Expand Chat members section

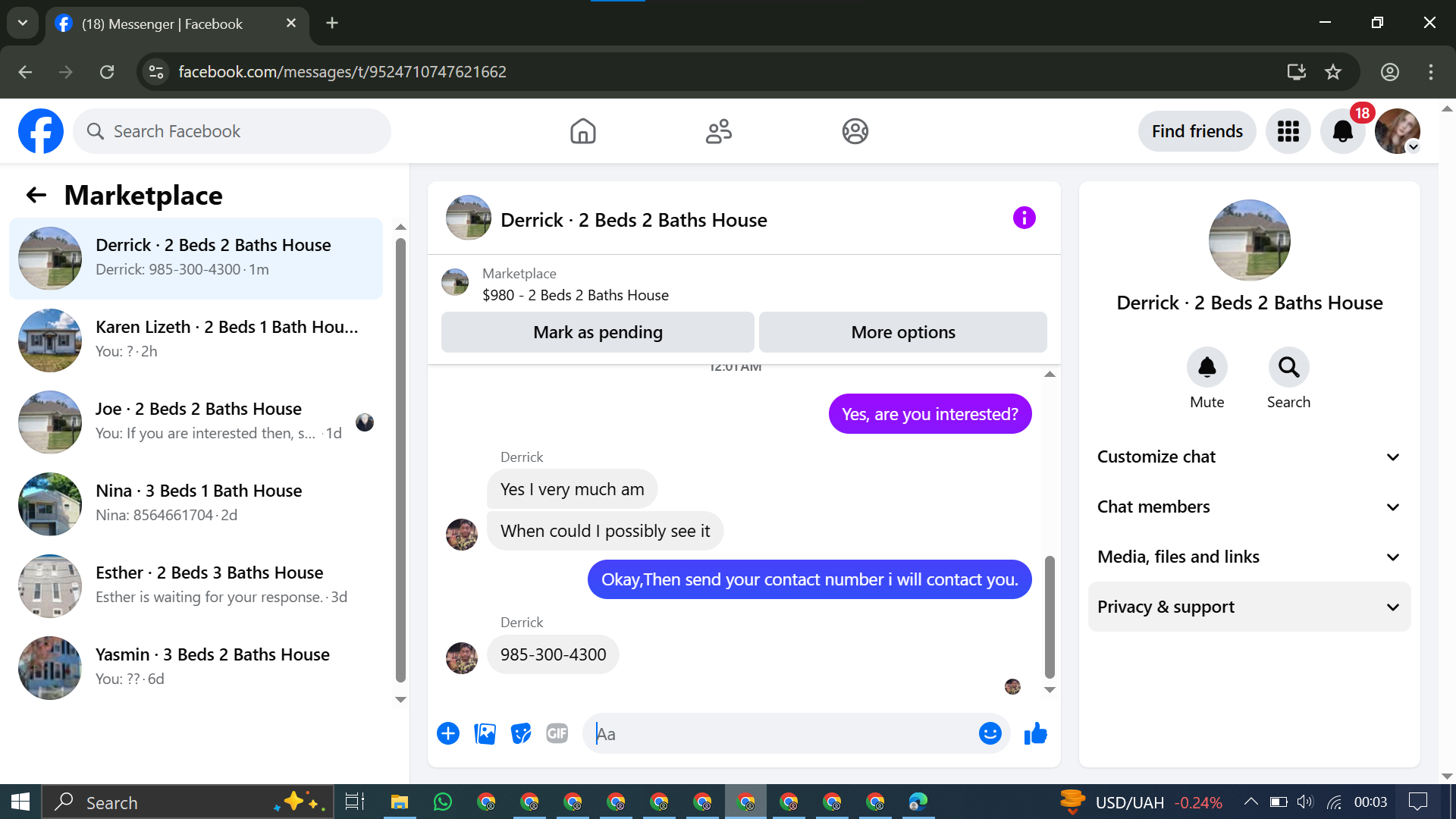(x=1249, y=507)
